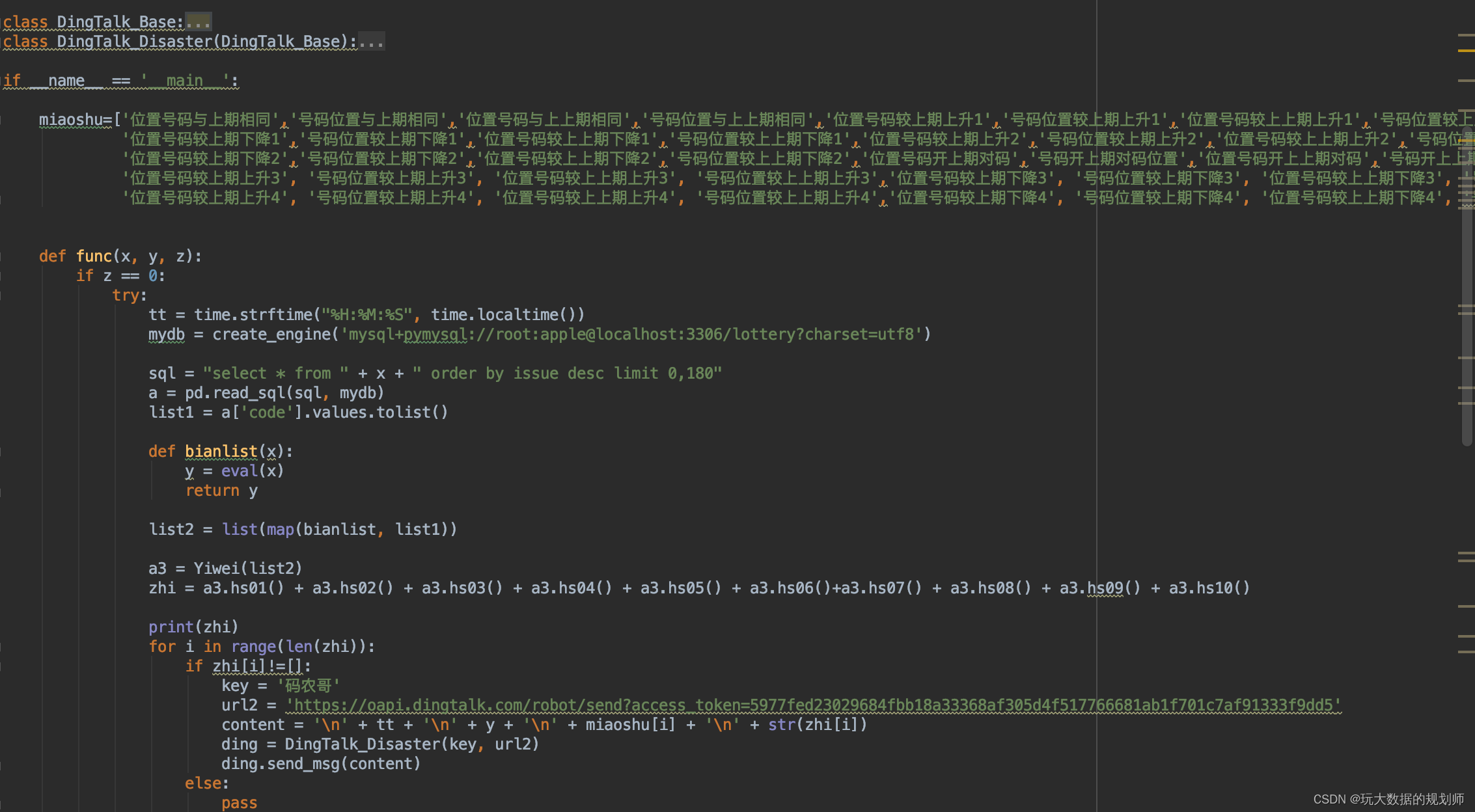This screenshot has height=812, width=1475.
Task: Expand folded DingTalk_Disaster class body ellipsis
Action: pos(371,42)
